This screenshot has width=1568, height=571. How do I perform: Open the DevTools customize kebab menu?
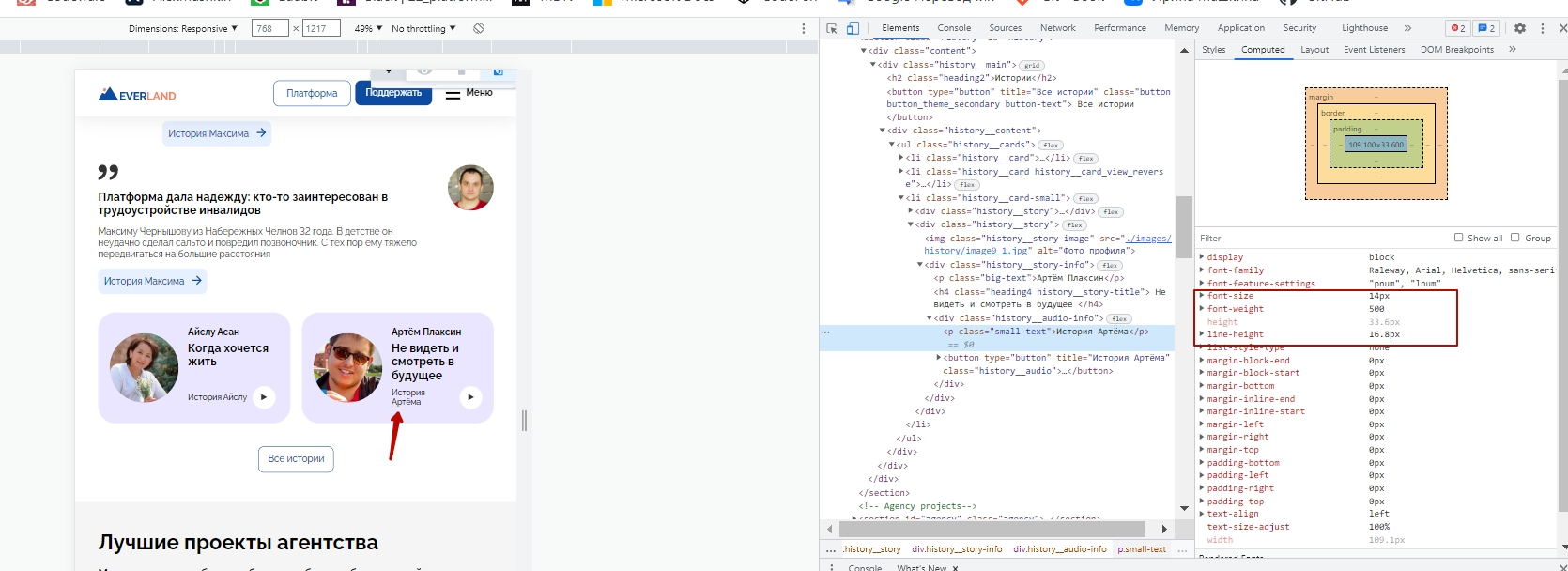(1543, 28)
